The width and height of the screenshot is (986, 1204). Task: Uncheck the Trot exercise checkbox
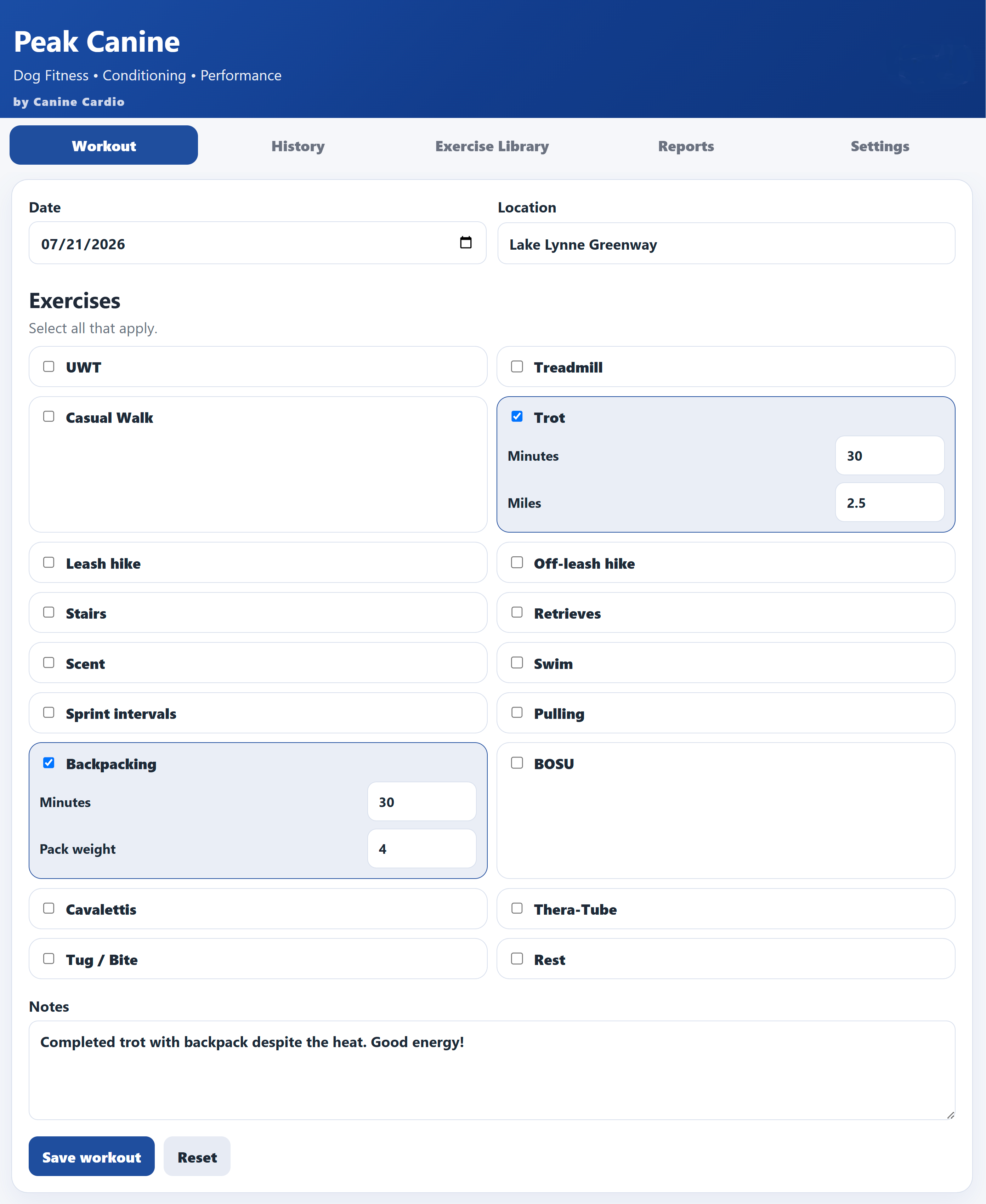point(517,416)
